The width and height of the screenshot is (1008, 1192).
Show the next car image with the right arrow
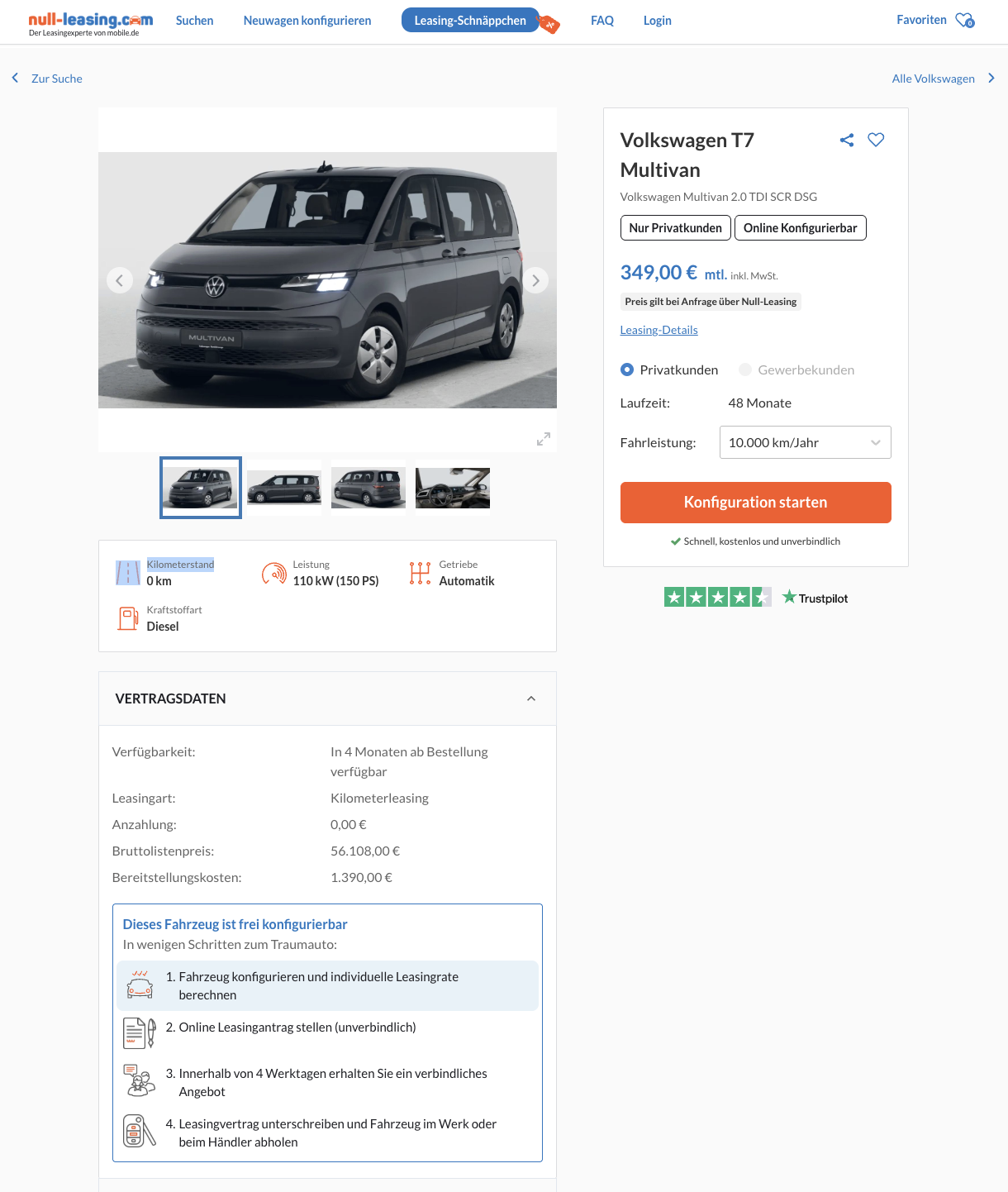(535, 280)
